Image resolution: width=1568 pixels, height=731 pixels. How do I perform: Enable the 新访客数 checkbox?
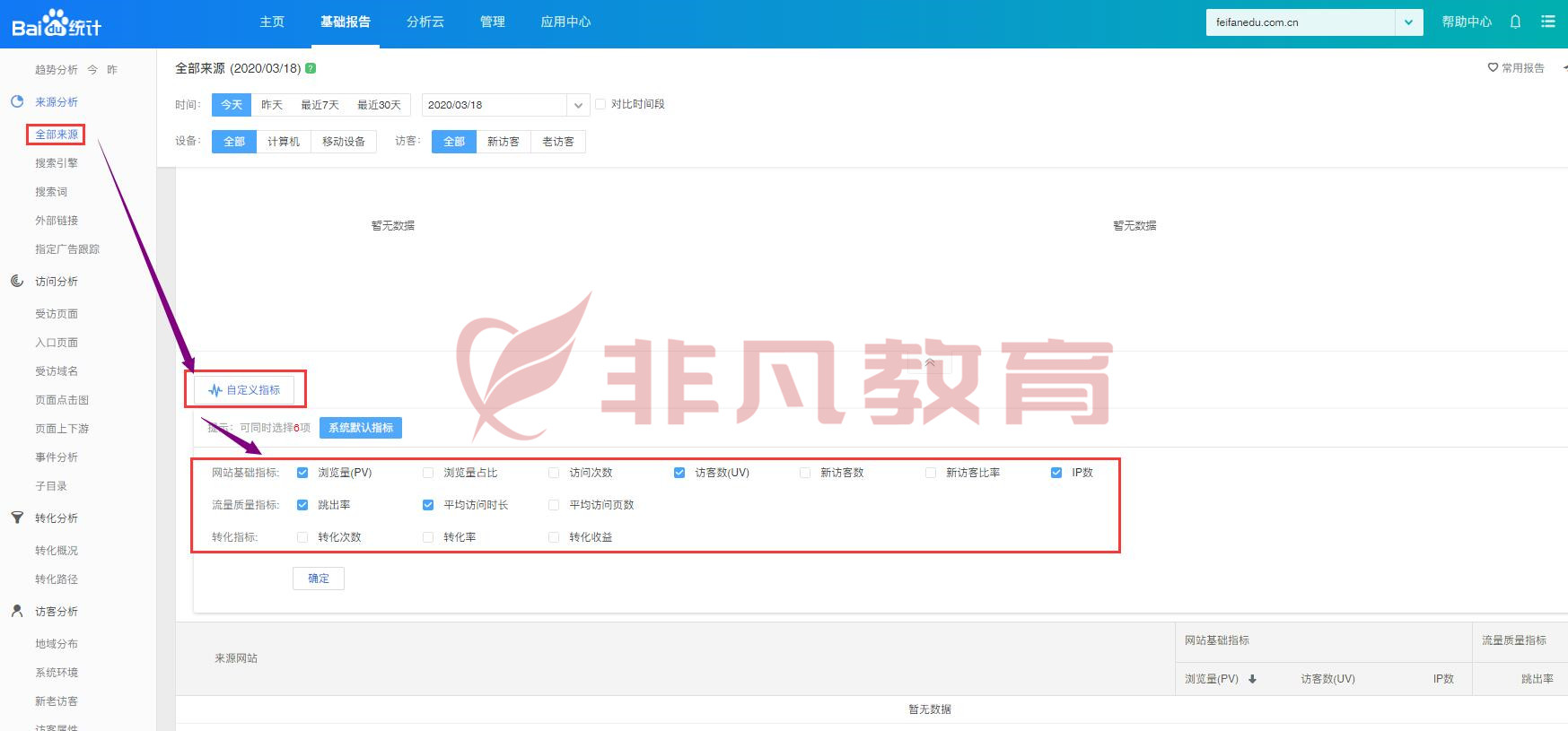click(805, 473)
